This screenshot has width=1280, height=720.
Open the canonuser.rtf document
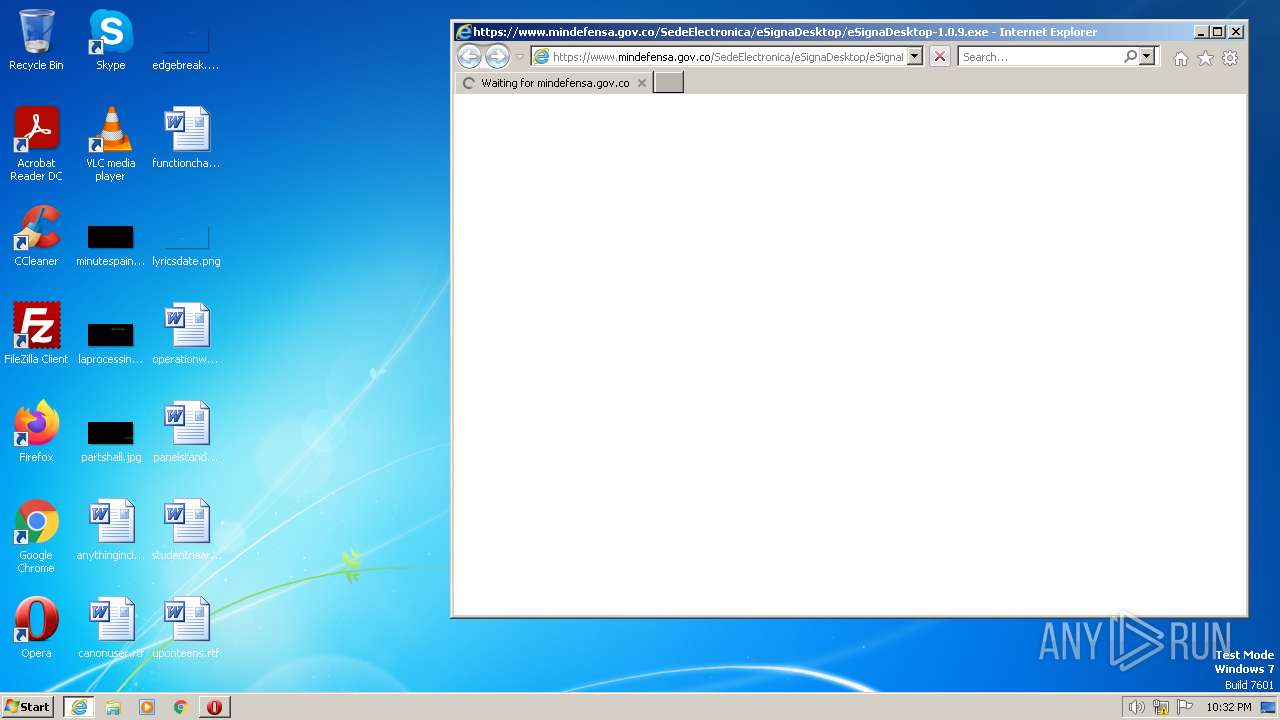click(x=111, y=628)
